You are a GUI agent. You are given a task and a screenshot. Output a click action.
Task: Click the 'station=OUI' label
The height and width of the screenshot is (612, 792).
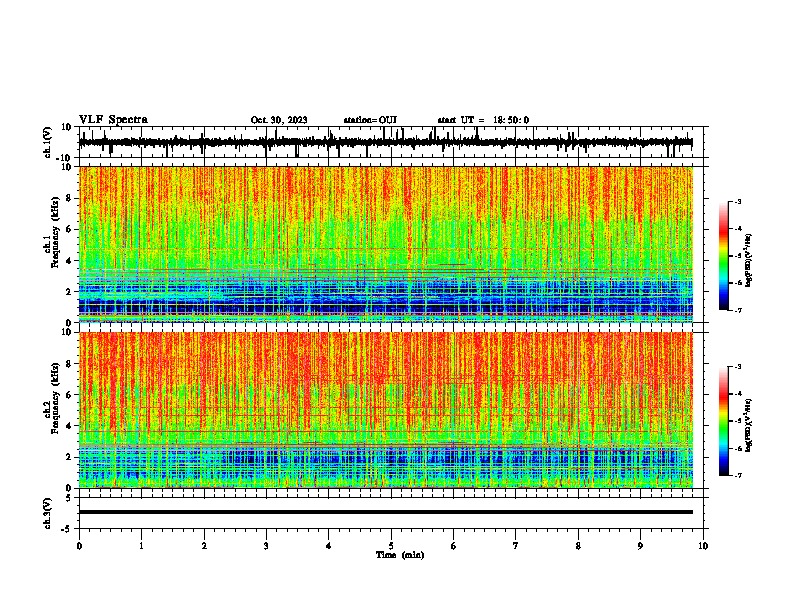370,120
